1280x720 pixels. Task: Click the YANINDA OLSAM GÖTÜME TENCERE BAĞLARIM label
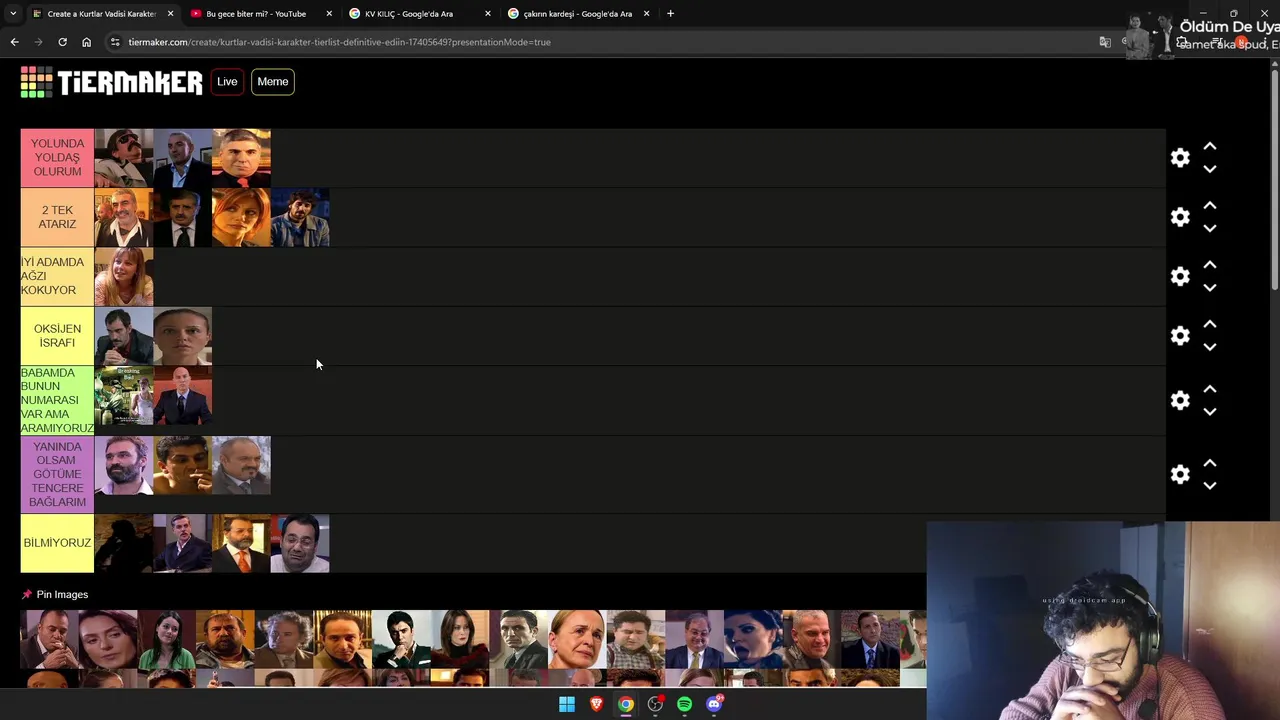tap(57, 474)
